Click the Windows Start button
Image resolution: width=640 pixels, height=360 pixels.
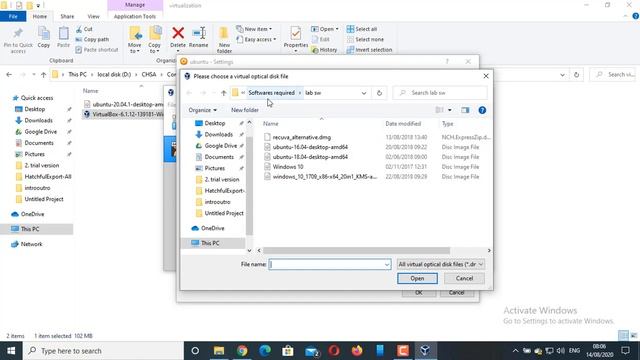click(11, 351)
